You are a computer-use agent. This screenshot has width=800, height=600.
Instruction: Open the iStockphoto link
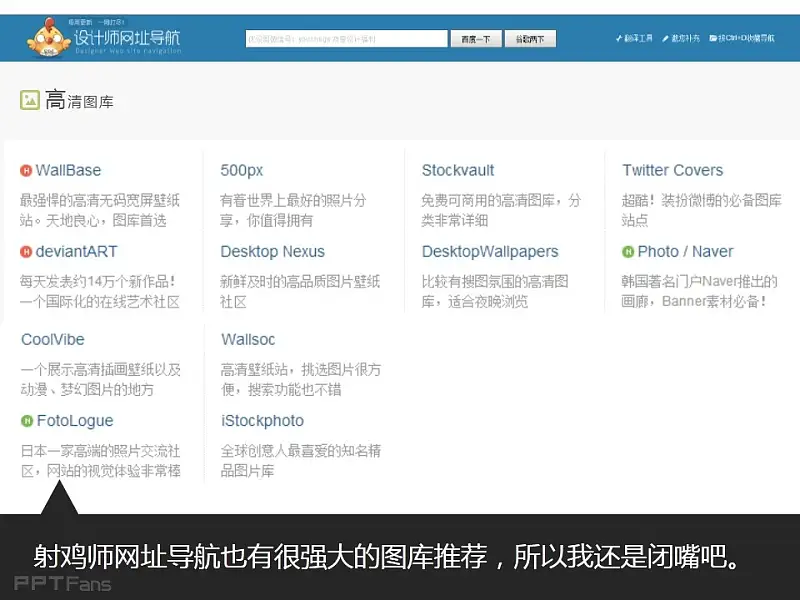pos(262,421)
